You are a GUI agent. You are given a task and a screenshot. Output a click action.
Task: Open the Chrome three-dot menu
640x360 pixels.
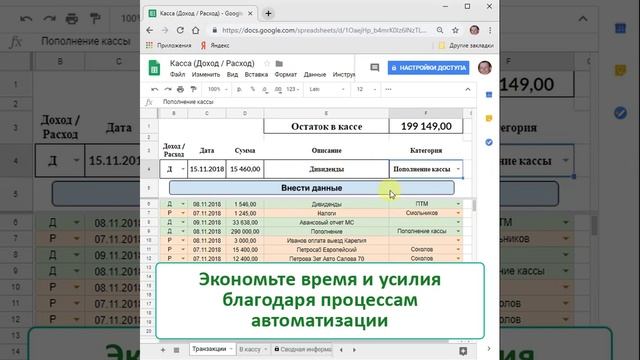tap(490, 30)
